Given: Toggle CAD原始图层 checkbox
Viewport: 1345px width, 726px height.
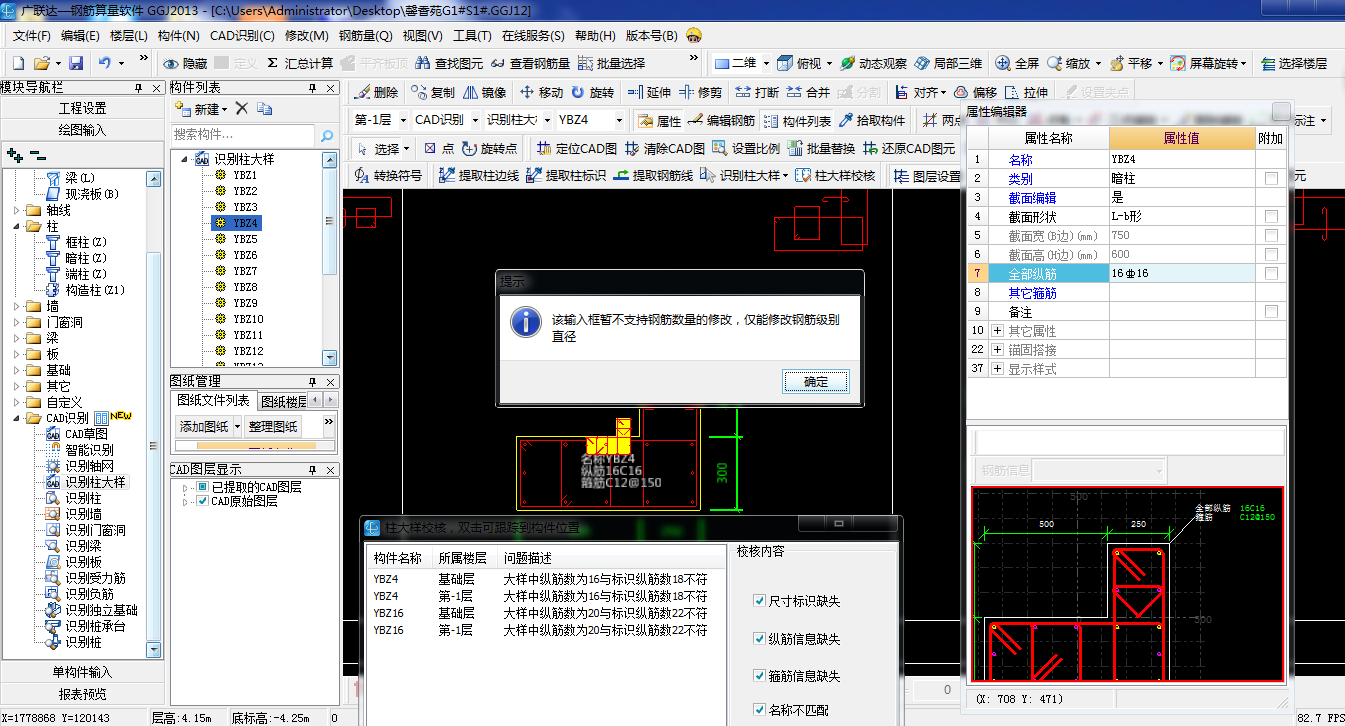Looking at the screenshot, I should (x=202, y=501).
